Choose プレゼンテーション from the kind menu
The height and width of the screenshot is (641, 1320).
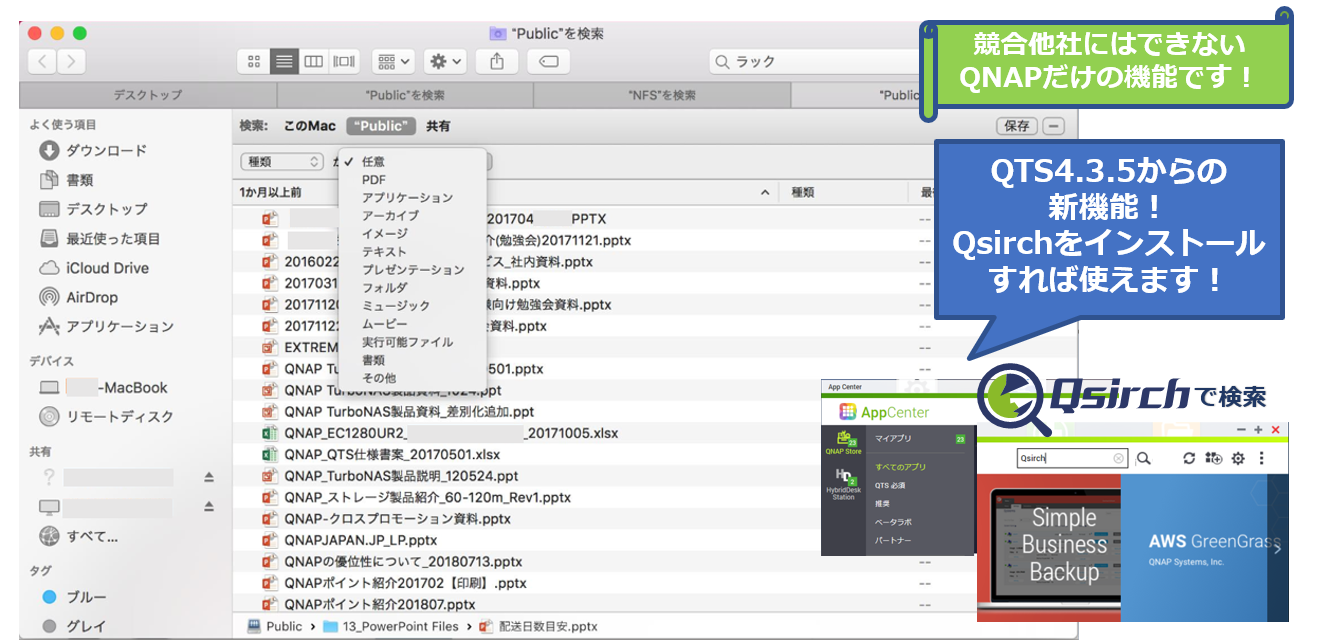tap(413, 270)
